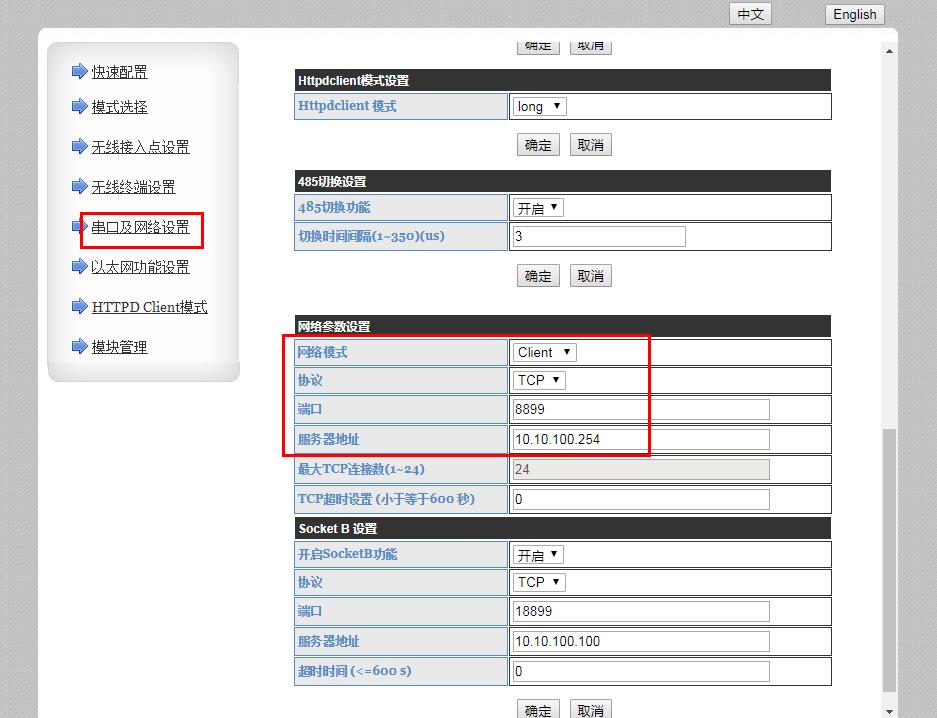Click the 服务器地址 field containing 10.10.100.254
Screen dimensions: 937x718
[640, 439]
